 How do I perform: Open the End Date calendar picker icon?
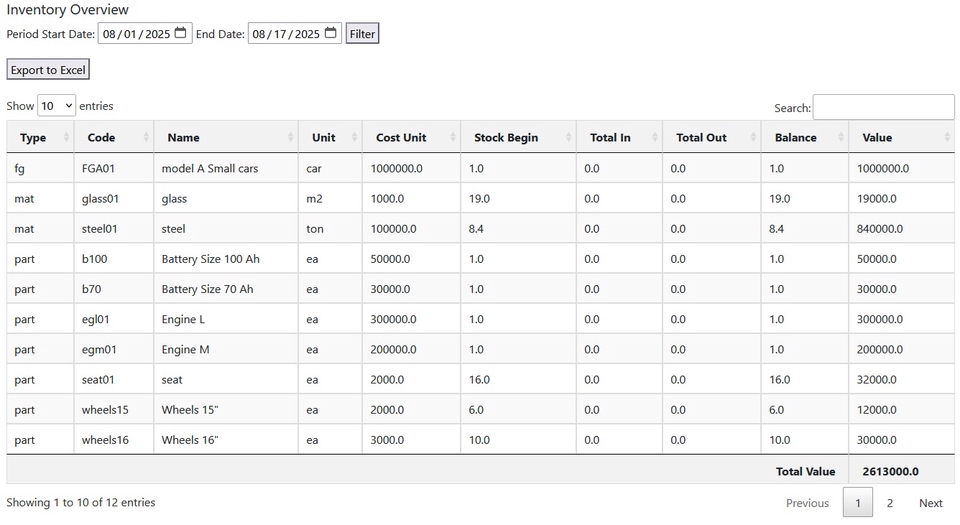[330, 33]
